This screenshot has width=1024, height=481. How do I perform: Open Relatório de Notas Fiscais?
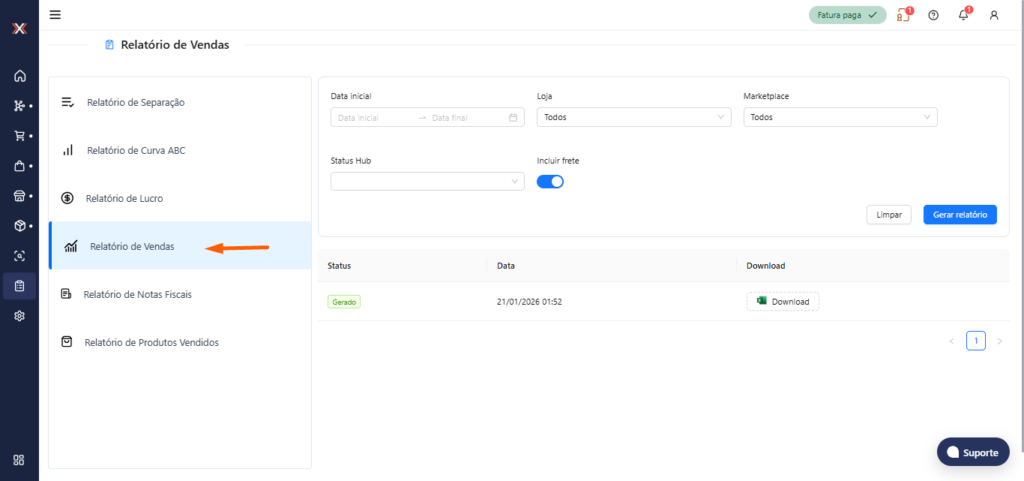pos(137,294)
